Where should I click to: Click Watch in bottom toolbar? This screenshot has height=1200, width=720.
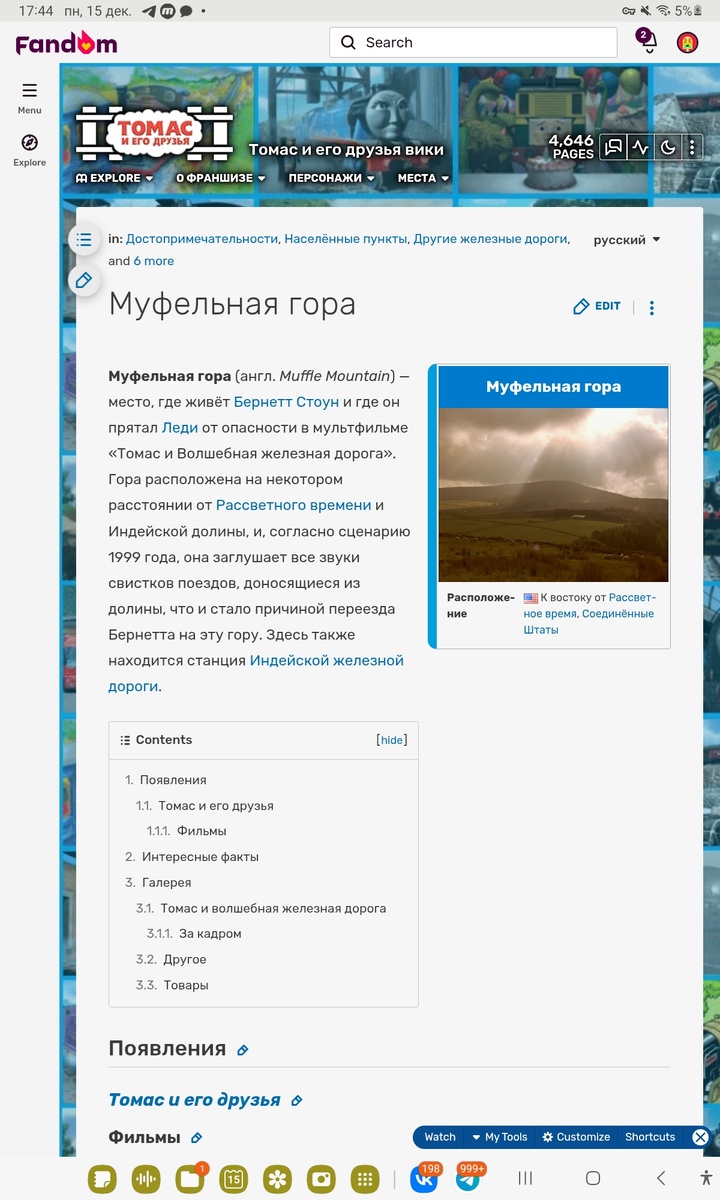pos(440,1137)
